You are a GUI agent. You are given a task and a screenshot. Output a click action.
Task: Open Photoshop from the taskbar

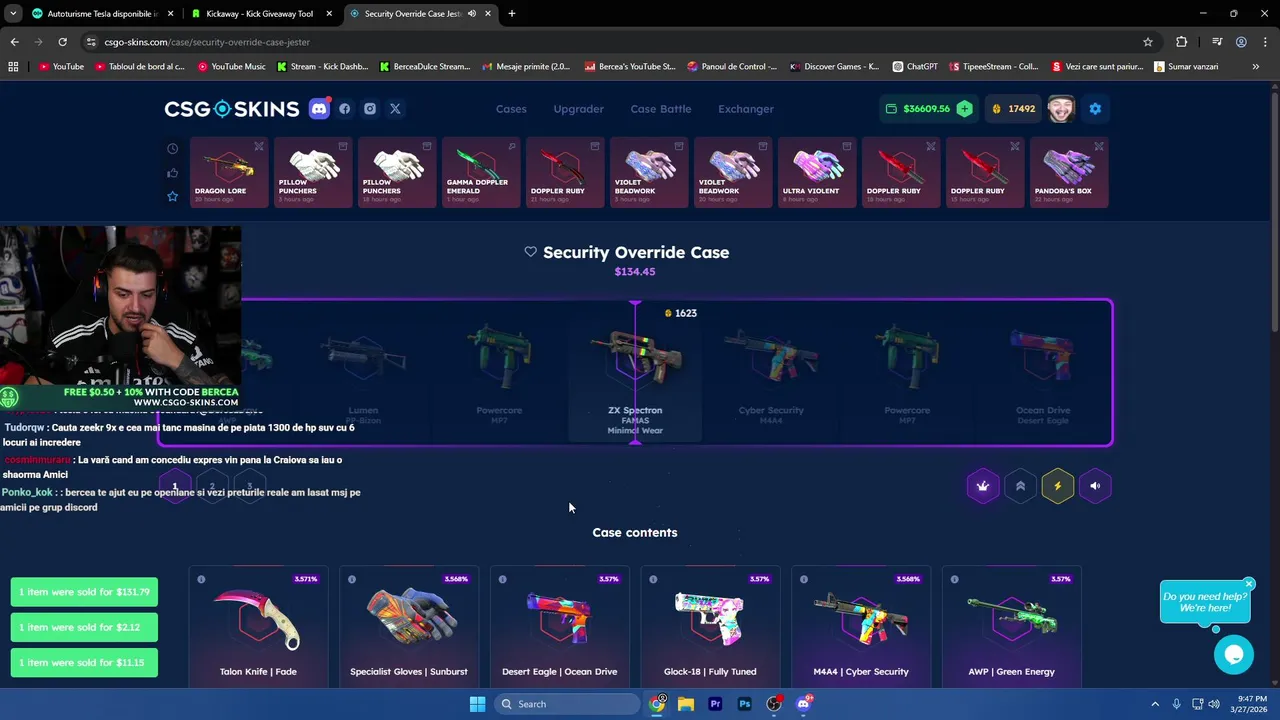click(x=744, y=704)
